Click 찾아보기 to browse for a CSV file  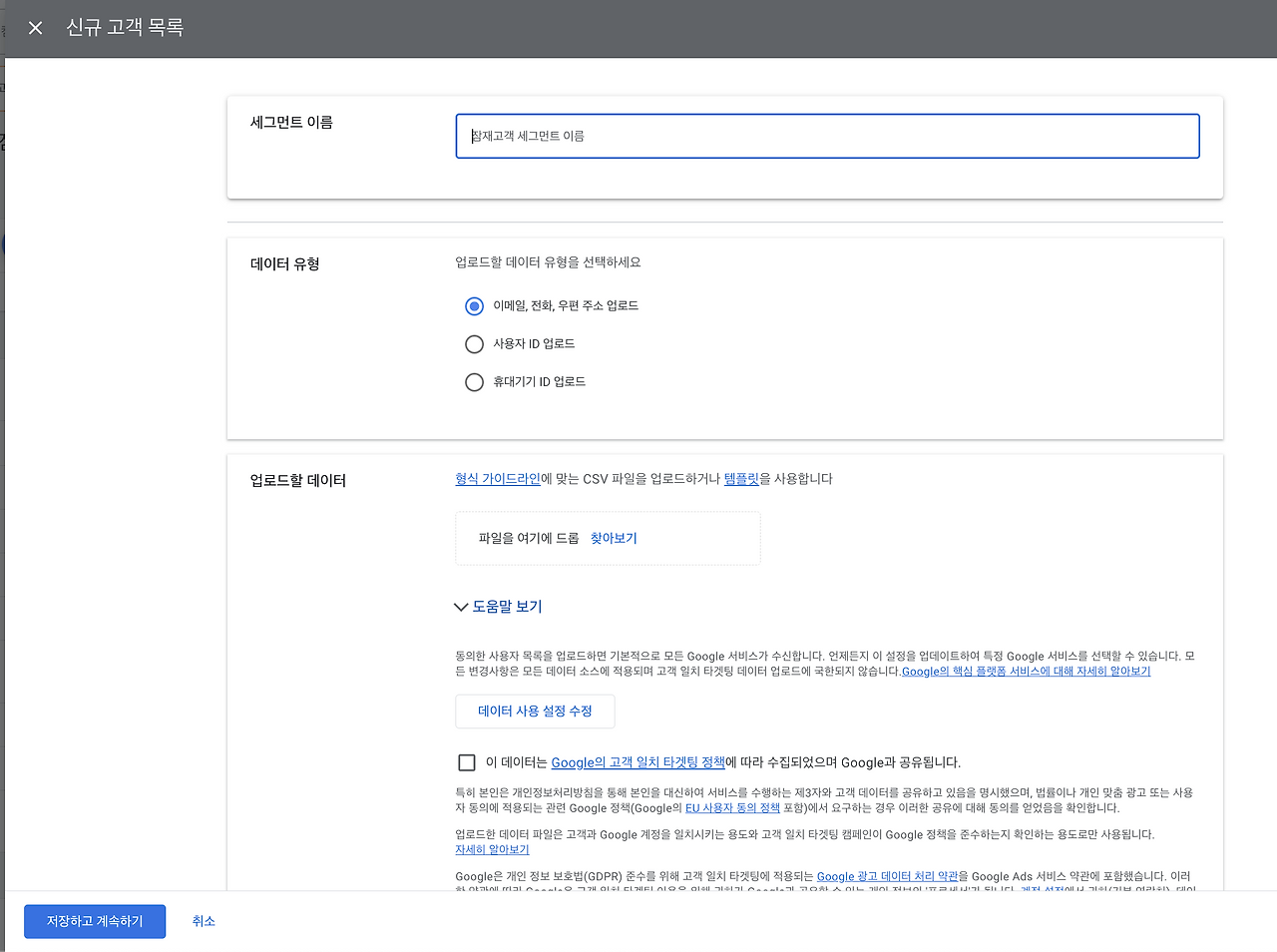point(614,537)
